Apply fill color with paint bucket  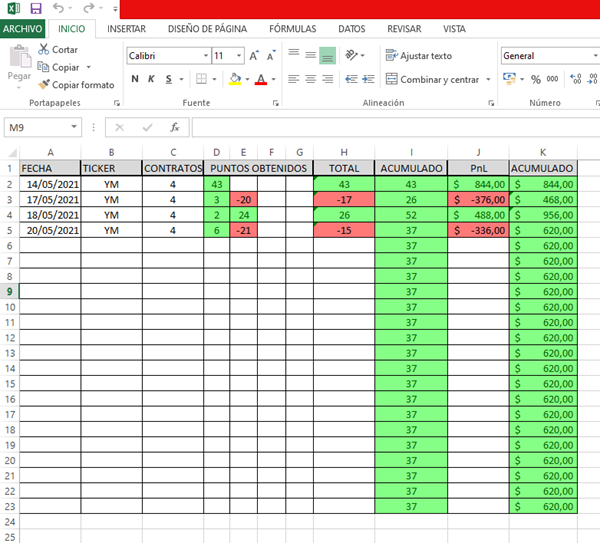235,79
